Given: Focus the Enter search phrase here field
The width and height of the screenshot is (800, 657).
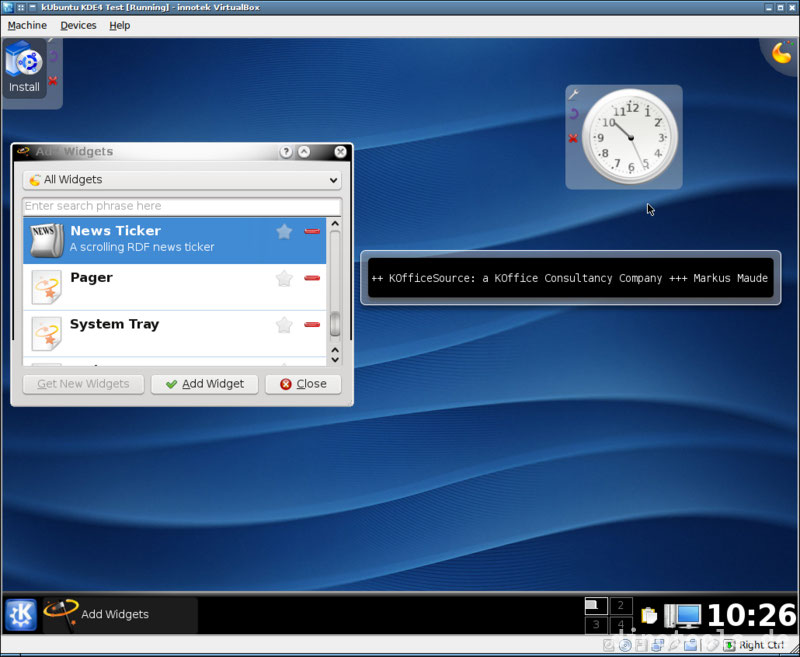Looking at the screenshot, I should [182, 206].
